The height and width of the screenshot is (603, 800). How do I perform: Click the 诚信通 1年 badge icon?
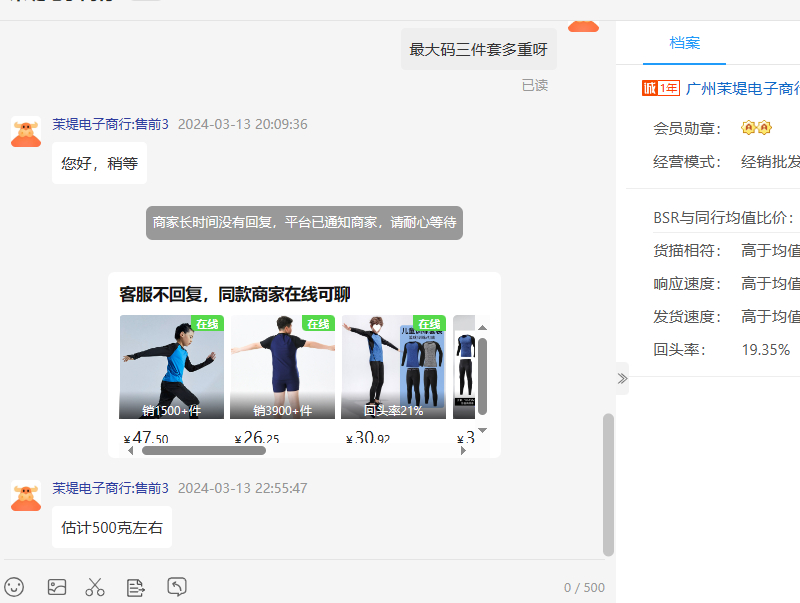point(661,88)
